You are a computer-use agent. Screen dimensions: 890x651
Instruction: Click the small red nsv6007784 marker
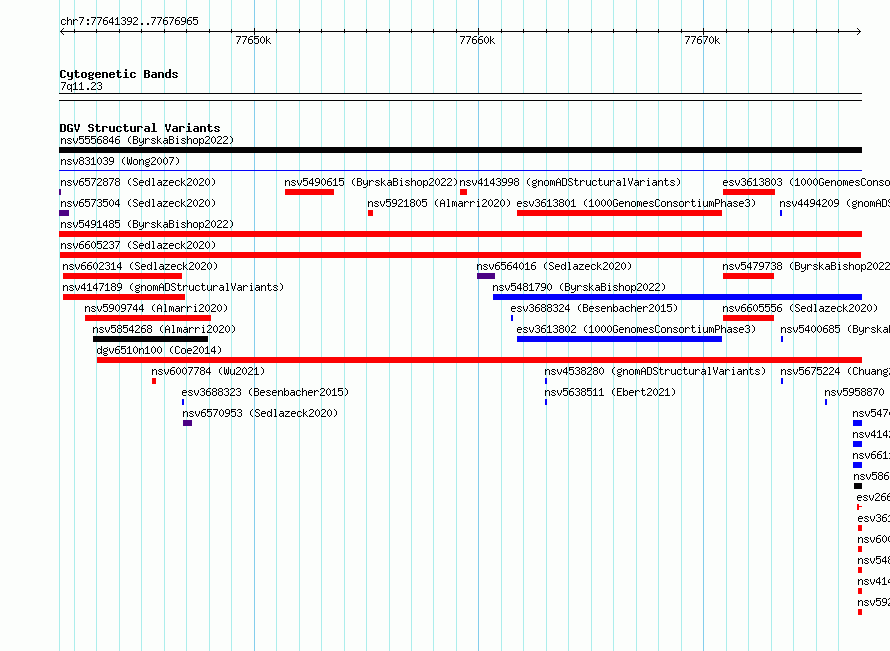click(x=154, y=381)
